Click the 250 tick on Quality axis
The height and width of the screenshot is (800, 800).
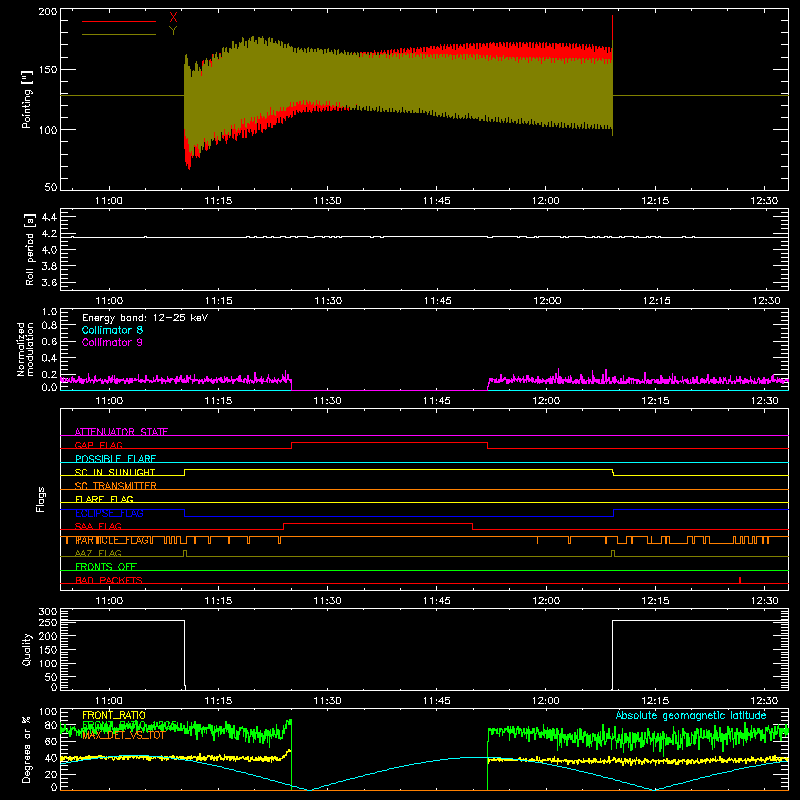48,623
